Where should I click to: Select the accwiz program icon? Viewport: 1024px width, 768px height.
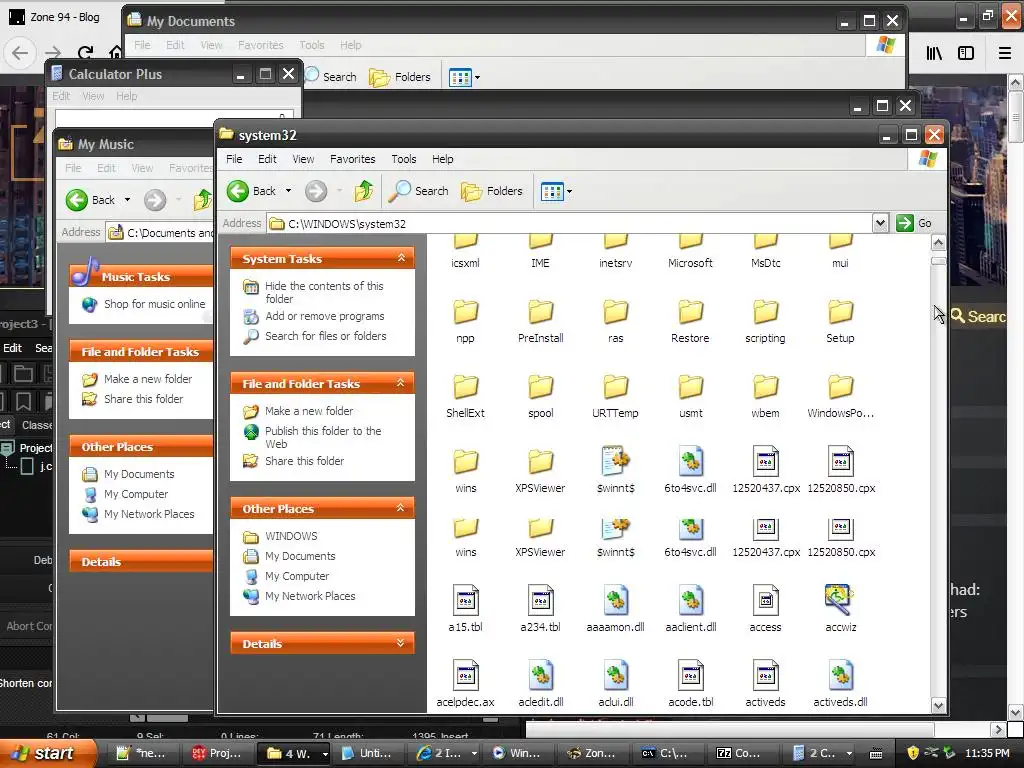840,600
